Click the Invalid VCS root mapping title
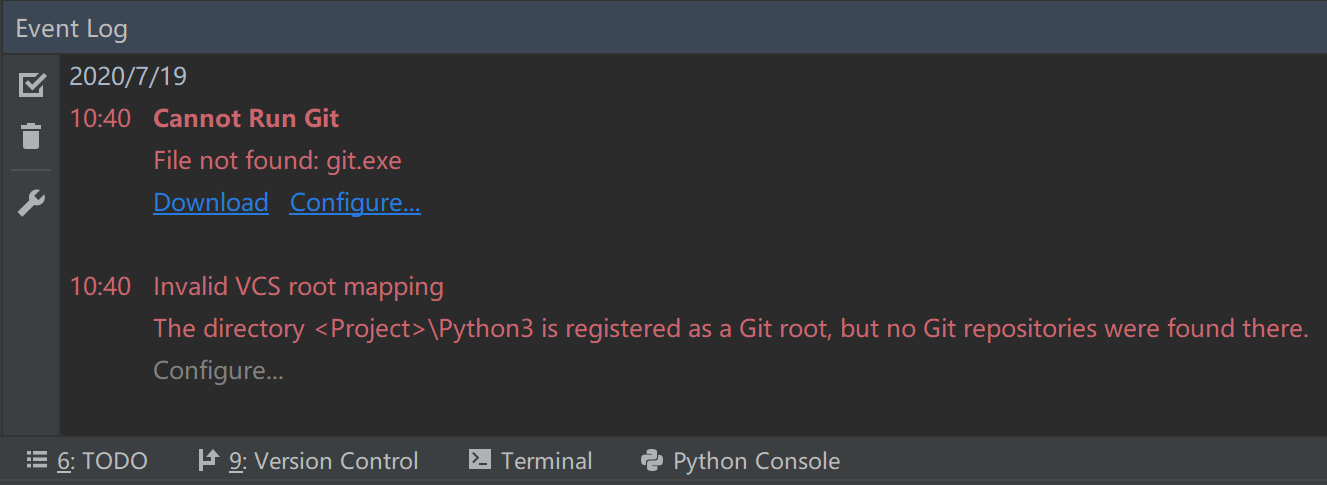This screenshot has width=1327, height=485. tap(298, 287)
